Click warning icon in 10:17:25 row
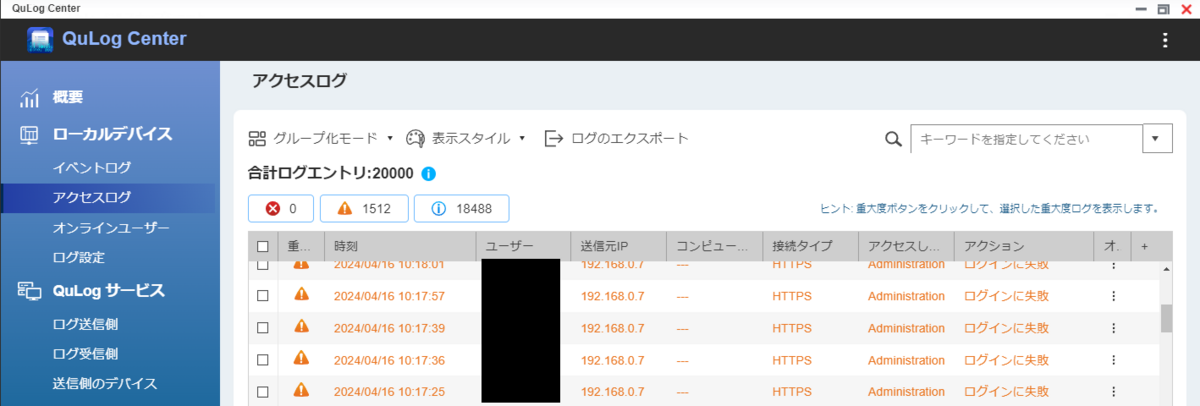This screenshot has width=1200, height=406. 301,391
